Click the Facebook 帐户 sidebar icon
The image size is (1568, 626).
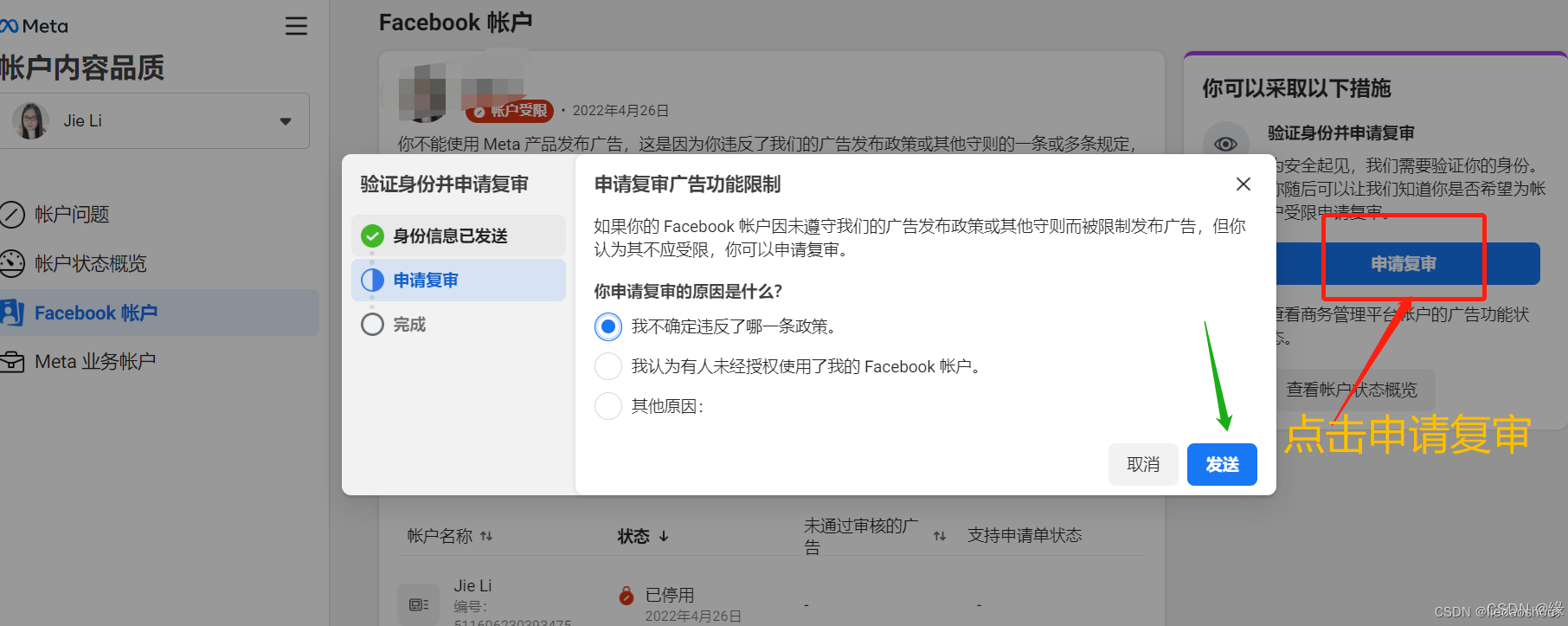[12, 313]
